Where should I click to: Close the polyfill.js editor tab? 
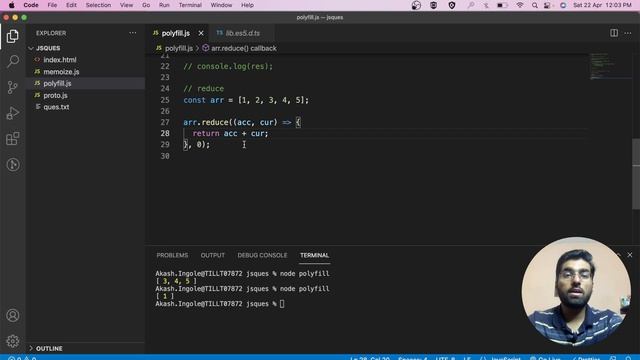pyautogui.click(x=201, y=33)
